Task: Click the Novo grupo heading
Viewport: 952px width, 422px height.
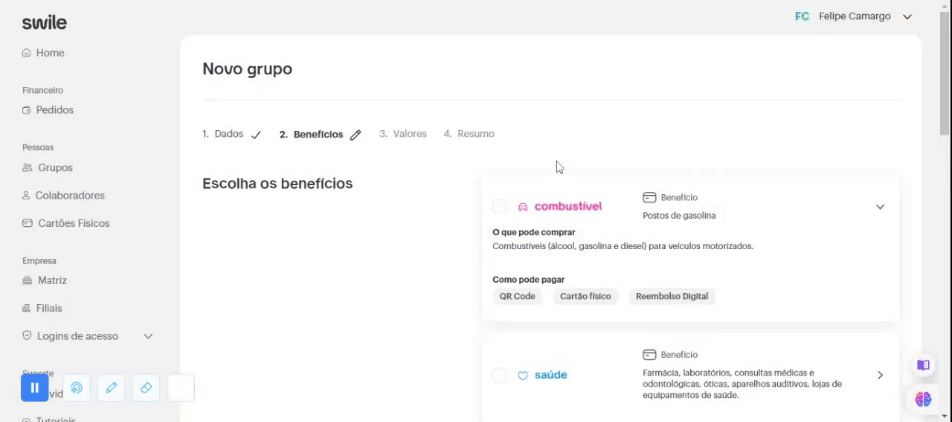Action: pyautogui.click(x=247, y=69)
